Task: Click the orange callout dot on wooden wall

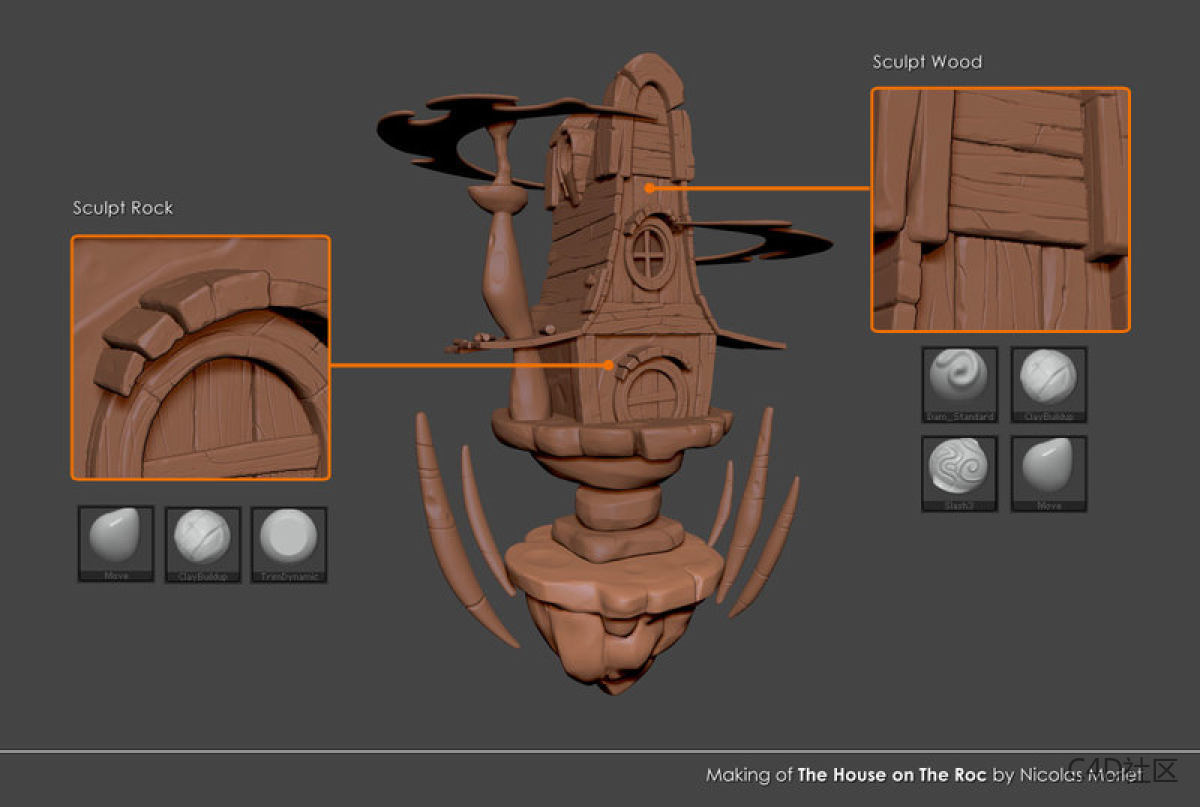Action: (650, 187)
